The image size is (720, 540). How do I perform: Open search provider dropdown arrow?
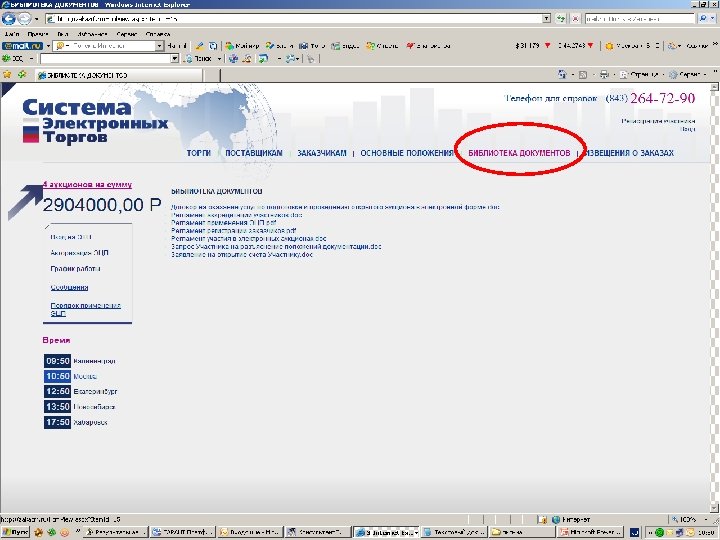click(713, 19)
